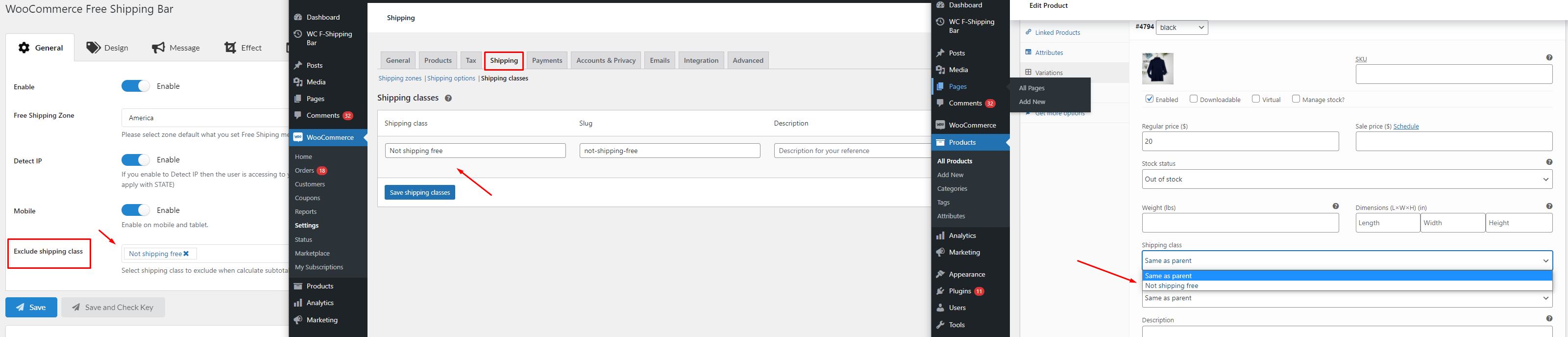Choose 'Same as parent' highlighted option
The image size is (1568, 337).
pos(1347,276)
